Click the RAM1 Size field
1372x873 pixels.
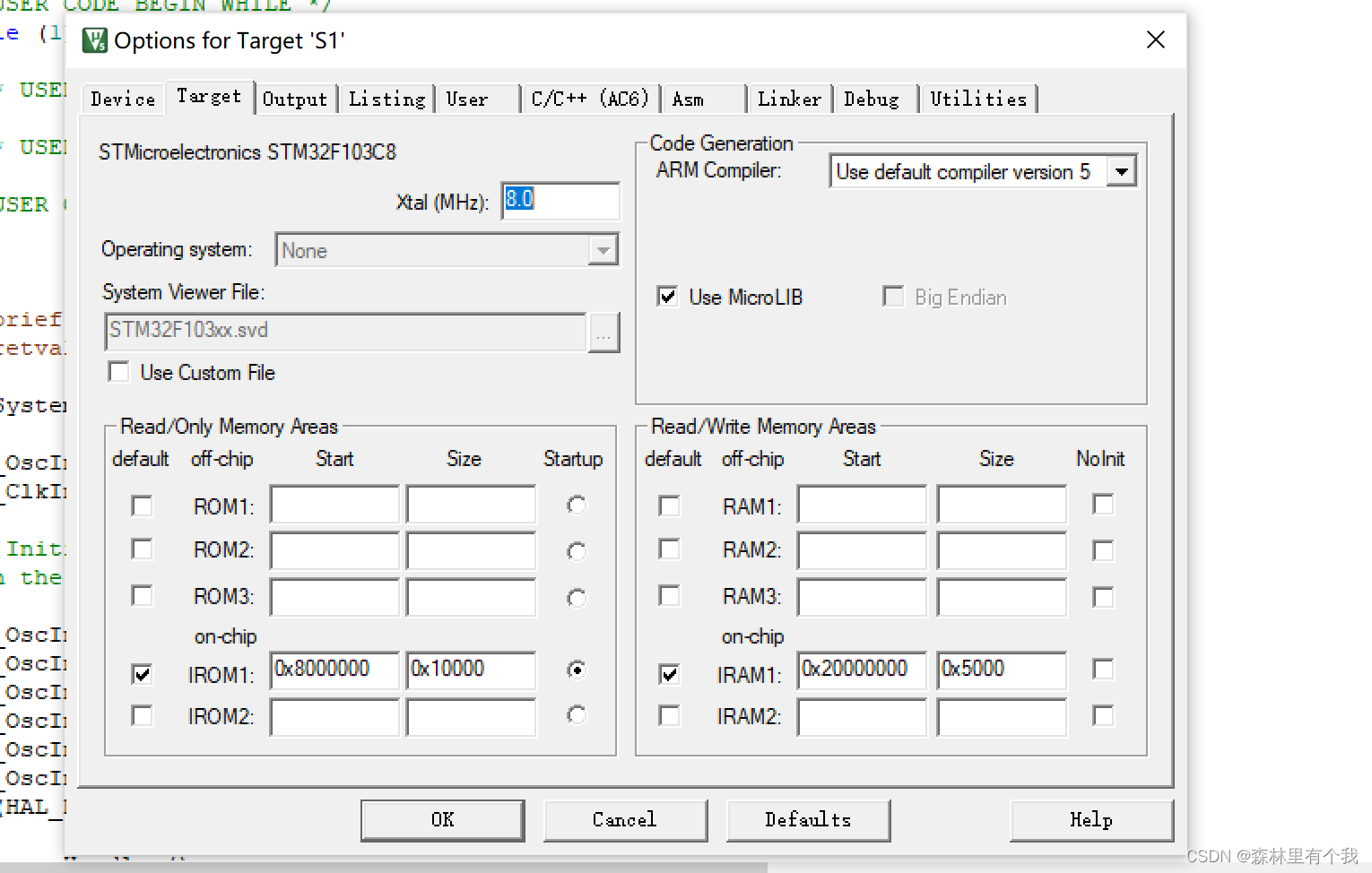pos(1002,505)
